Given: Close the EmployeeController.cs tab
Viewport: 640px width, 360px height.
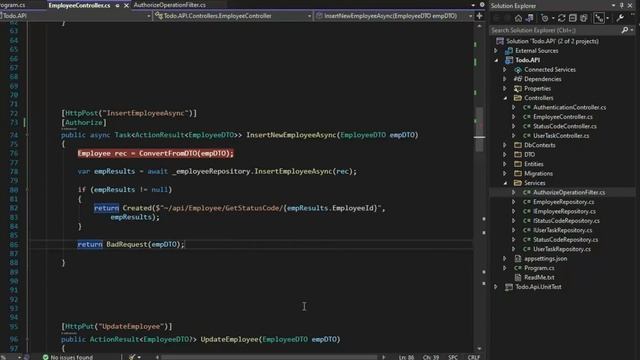Looking at the screenshot, I should pyautogui.click(x=126, y=6).
